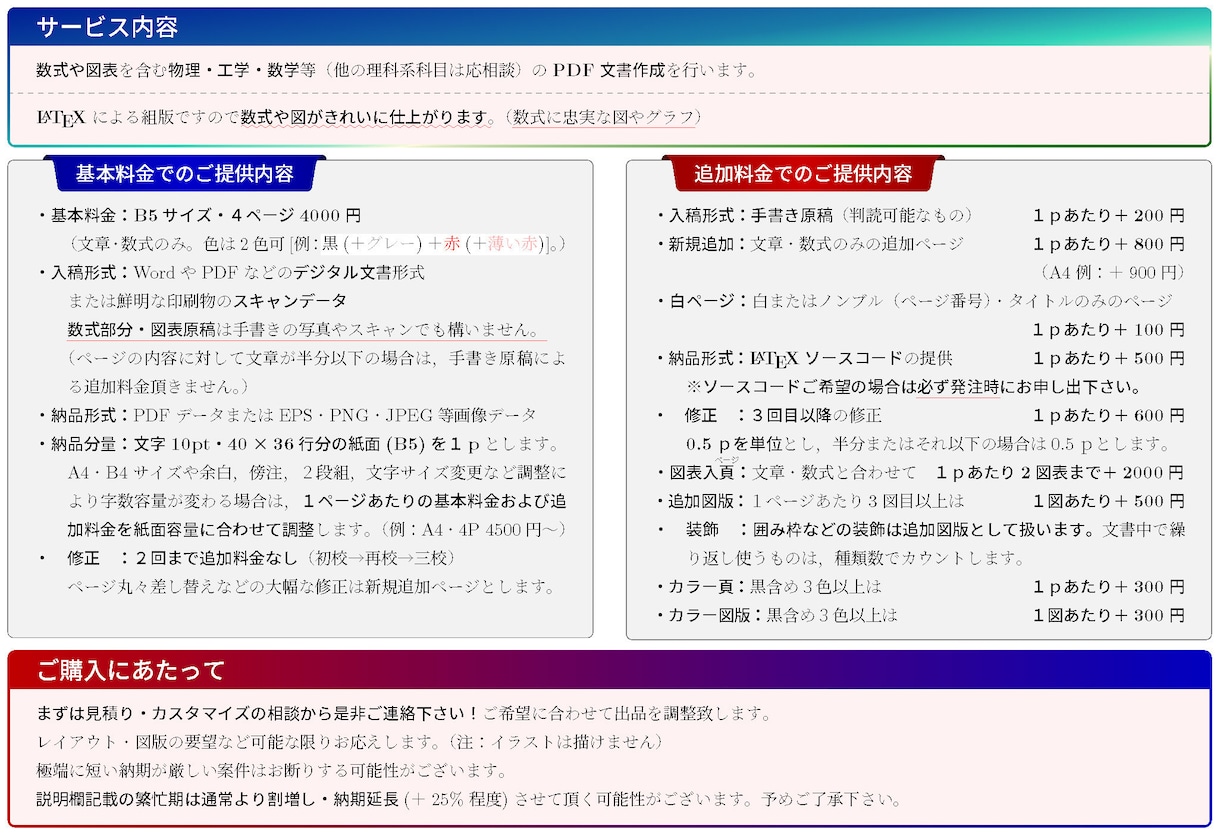Click the LaTeX による組版 line
The height and width of the screenshot is (835, 1220).
coord(369,117)
